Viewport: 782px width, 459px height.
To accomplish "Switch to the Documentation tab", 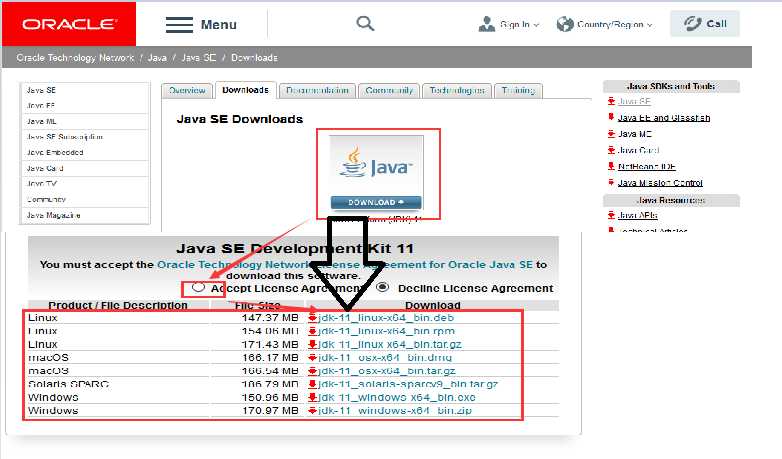I will click(317, 90).
